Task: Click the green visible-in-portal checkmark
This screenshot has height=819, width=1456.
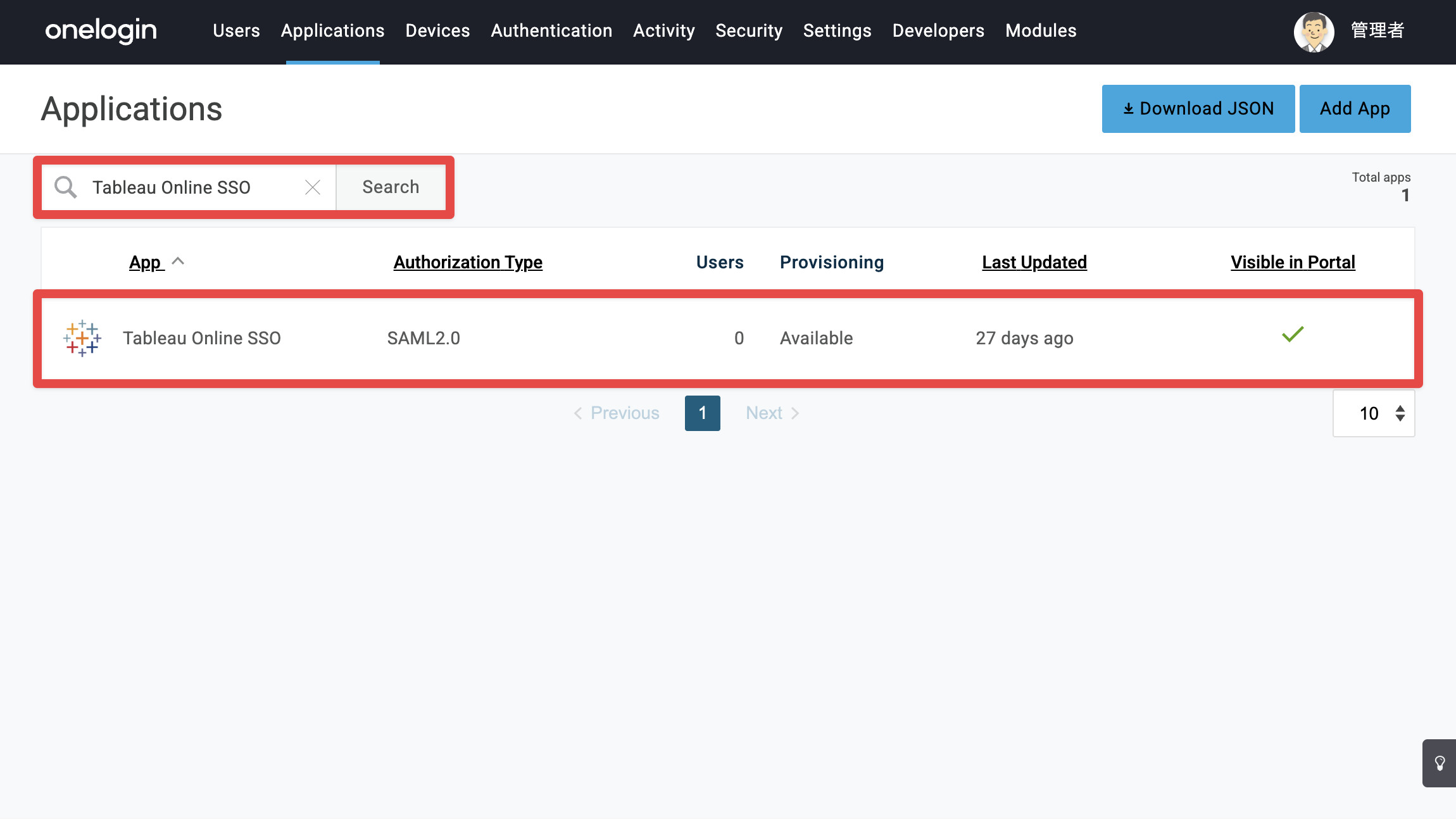Action: pos(1293,334)
